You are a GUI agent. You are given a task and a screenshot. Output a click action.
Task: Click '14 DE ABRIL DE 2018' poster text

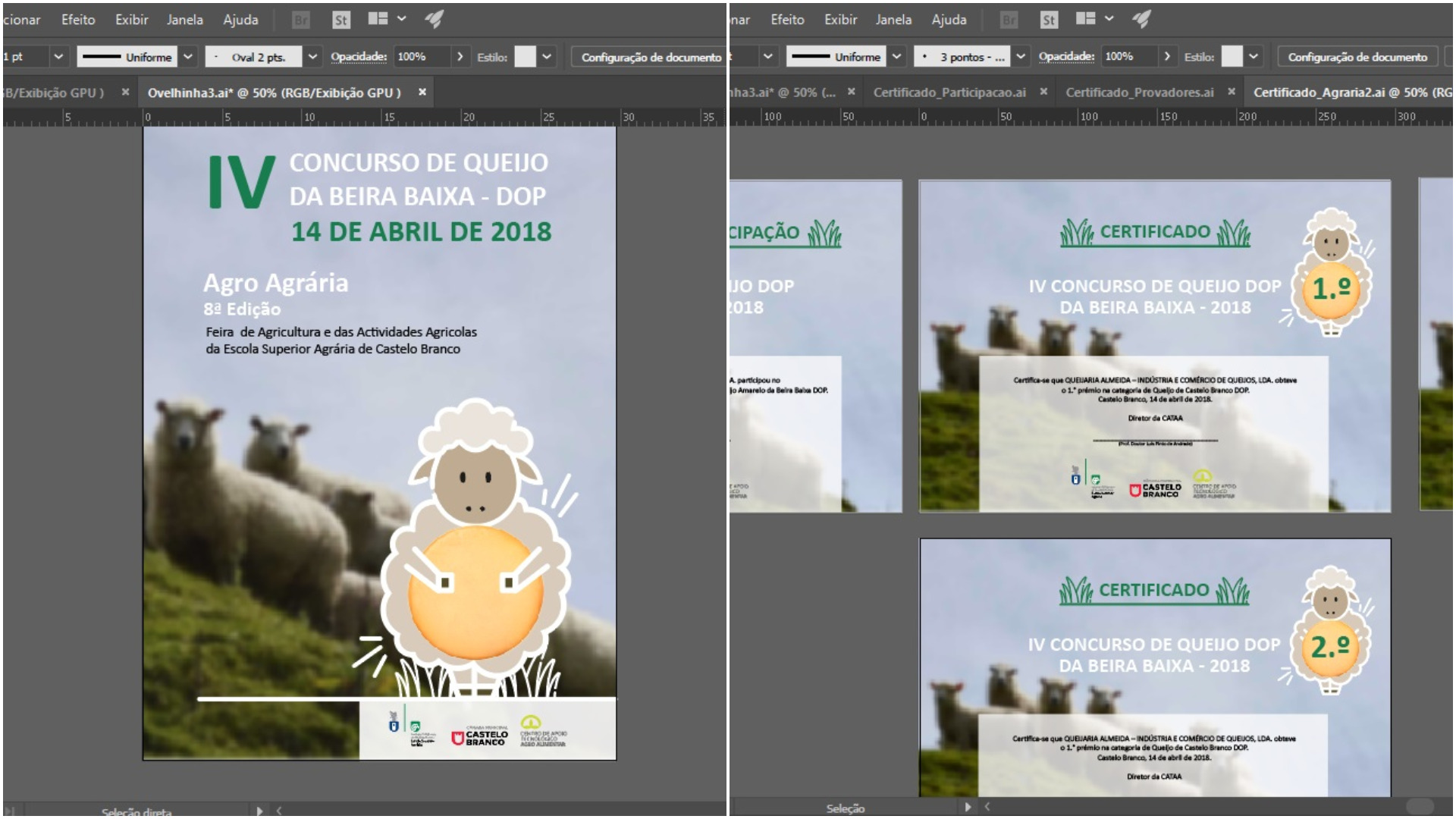tap(422, 231)
